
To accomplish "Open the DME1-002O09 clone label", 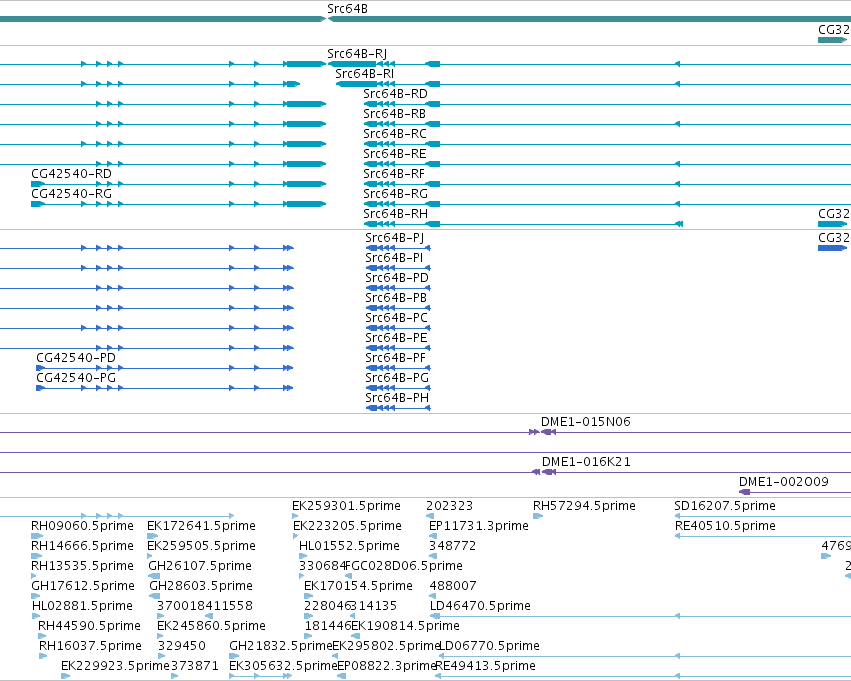I will point(784,482).
